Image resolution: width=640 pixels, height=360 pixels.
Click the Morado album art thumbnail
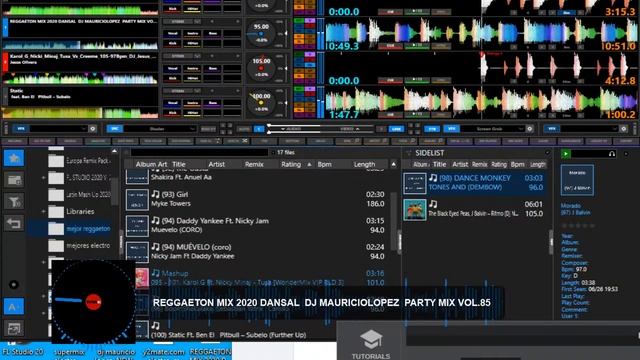coord(577,180)
